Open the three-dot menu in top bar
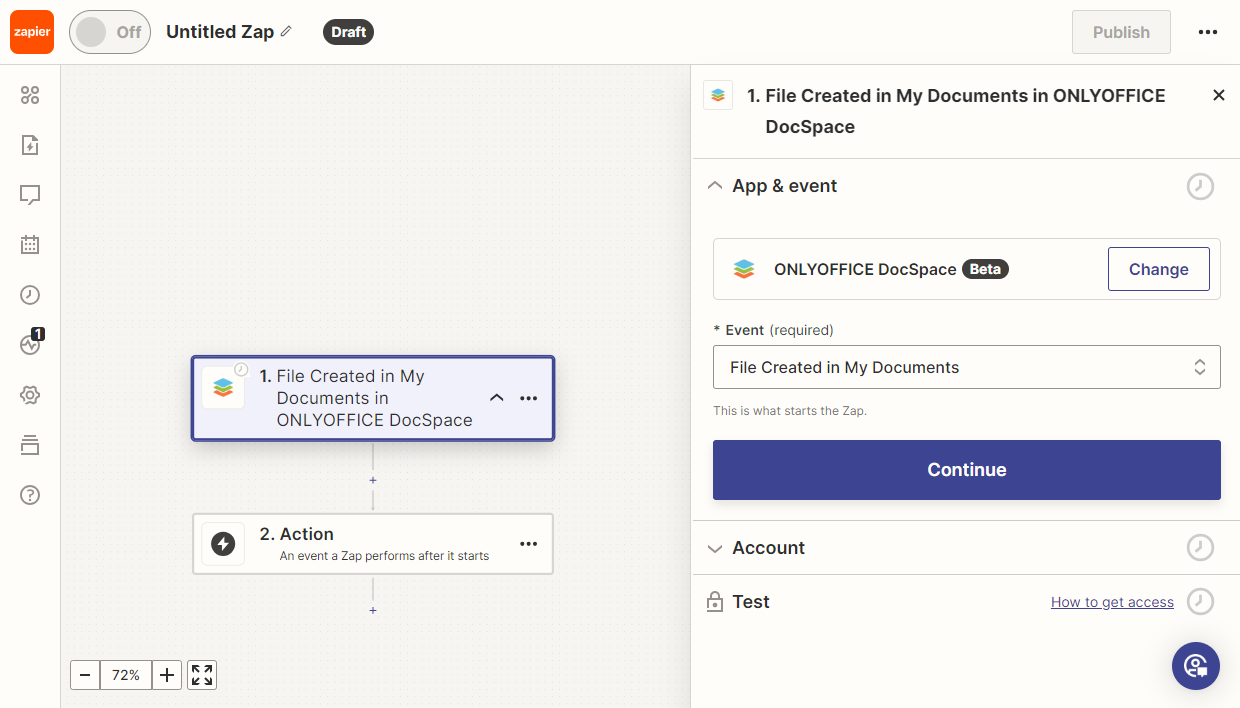This screenshot has height=708, width=1240. tap(1208, 32)
